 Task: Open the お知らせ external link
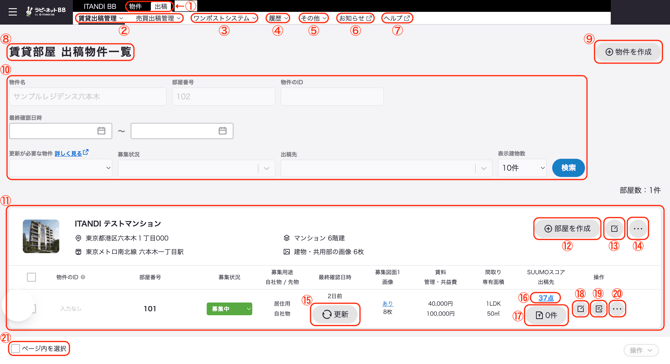[355, 18]
